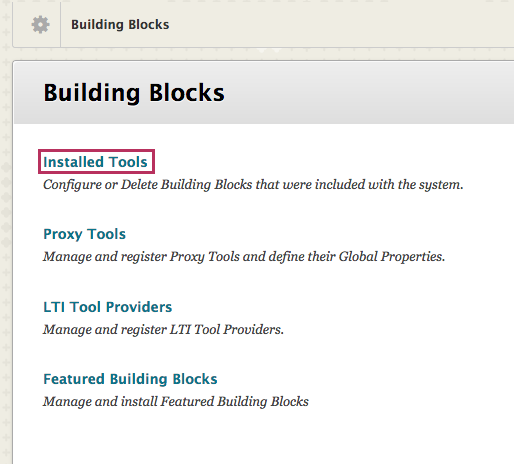The image size is (514, 464).
Task: Click the breadcrumb bar right of Building Blocks
Action: point(340,25)
